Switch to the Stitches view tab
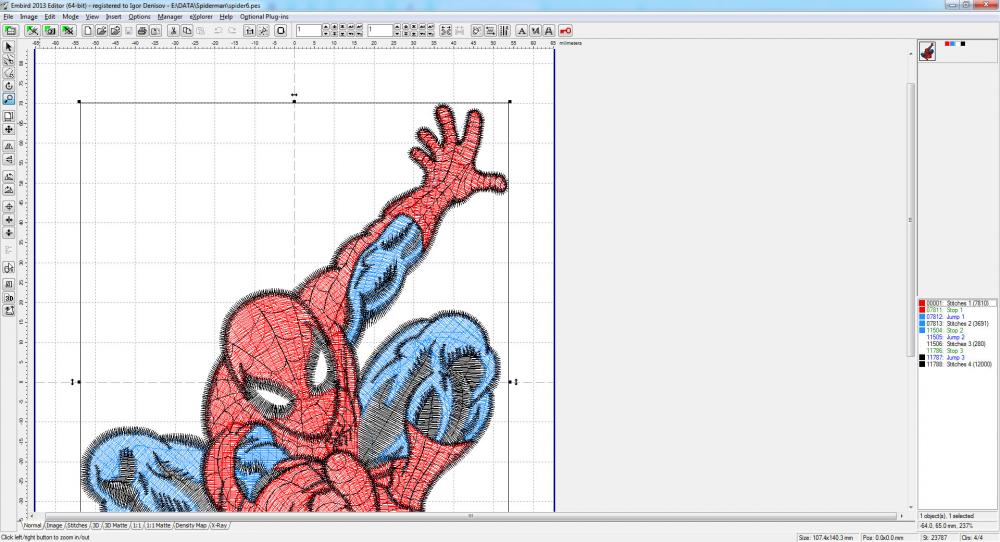 [x=77, y=525]
